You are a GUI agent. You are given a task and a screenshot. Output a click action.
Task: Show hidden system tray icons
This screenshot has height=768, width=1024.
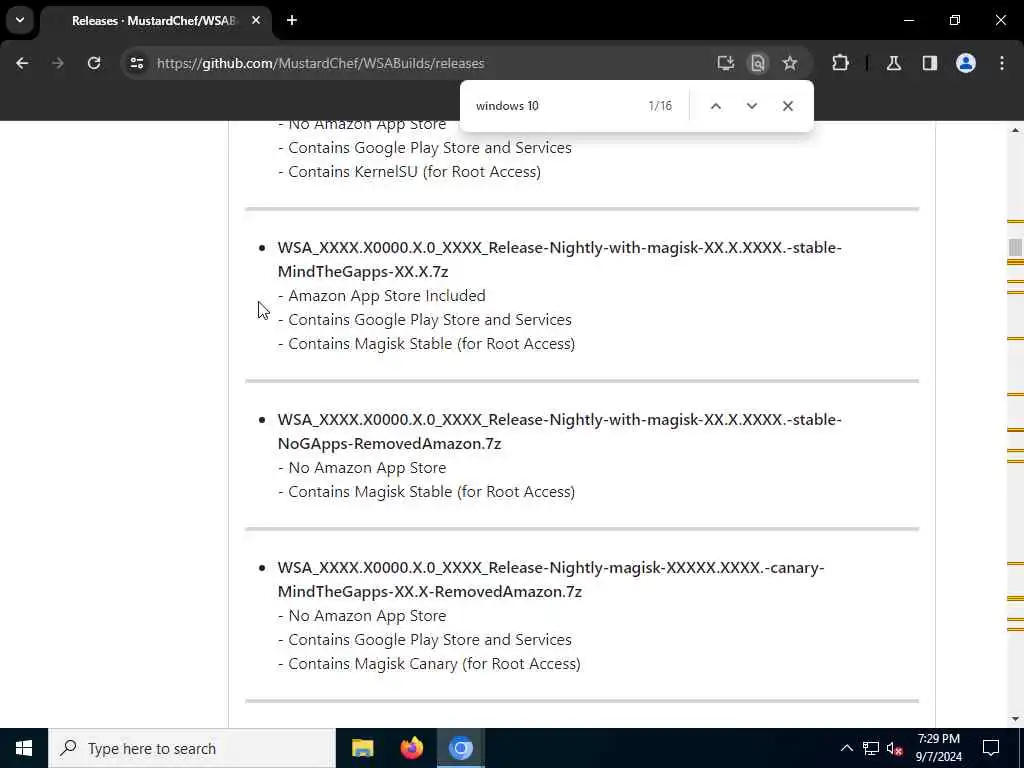point(846,748)
